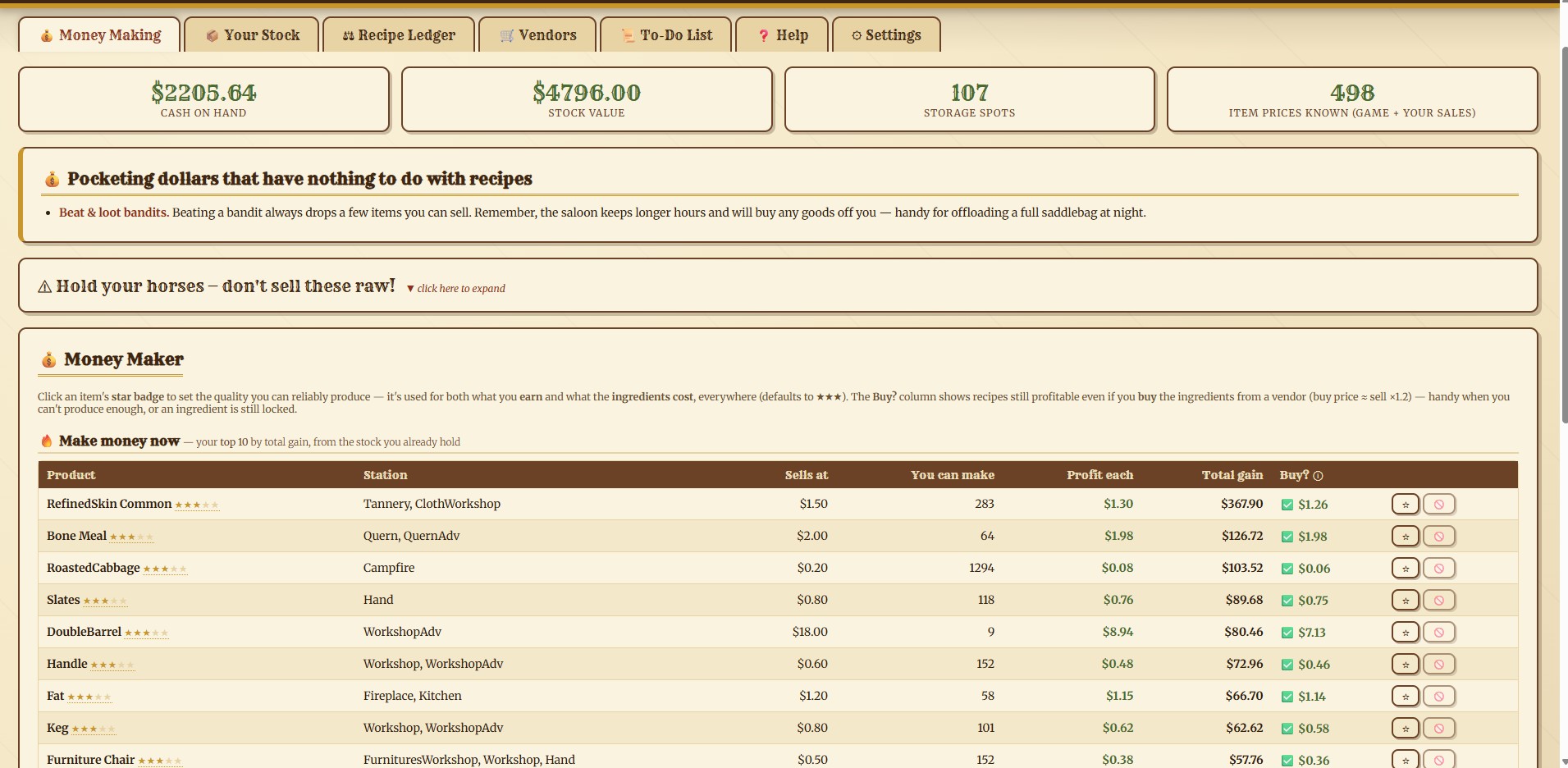Open the RoastedCabbage star quality badge

point(165,569)
